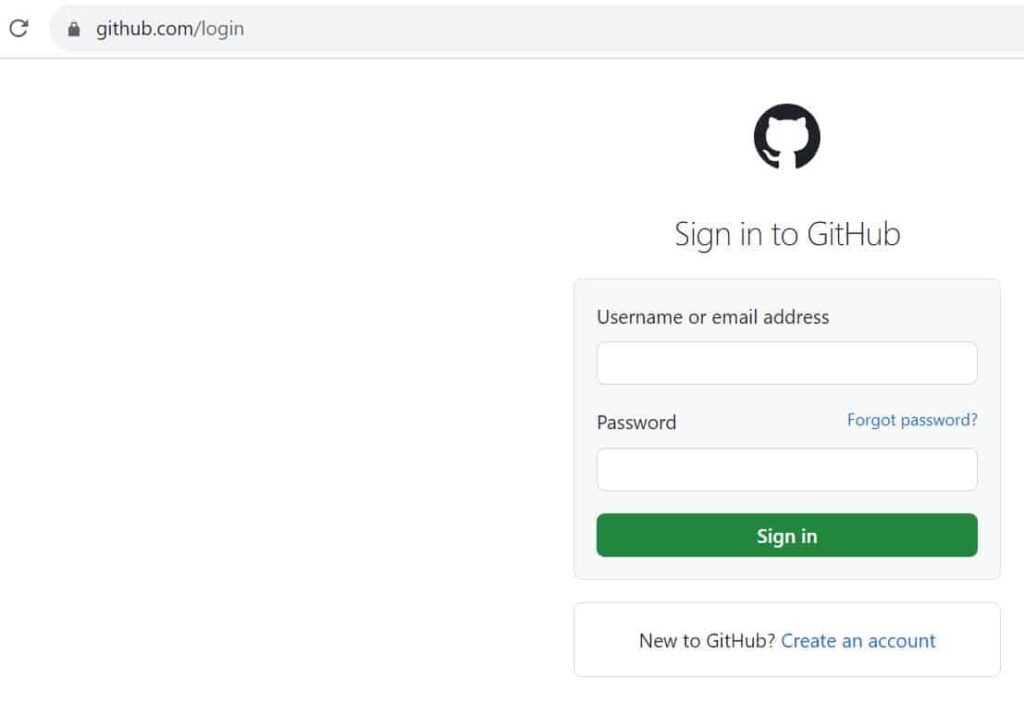Click the Sign in to GitHub heading

pos(787,233)
